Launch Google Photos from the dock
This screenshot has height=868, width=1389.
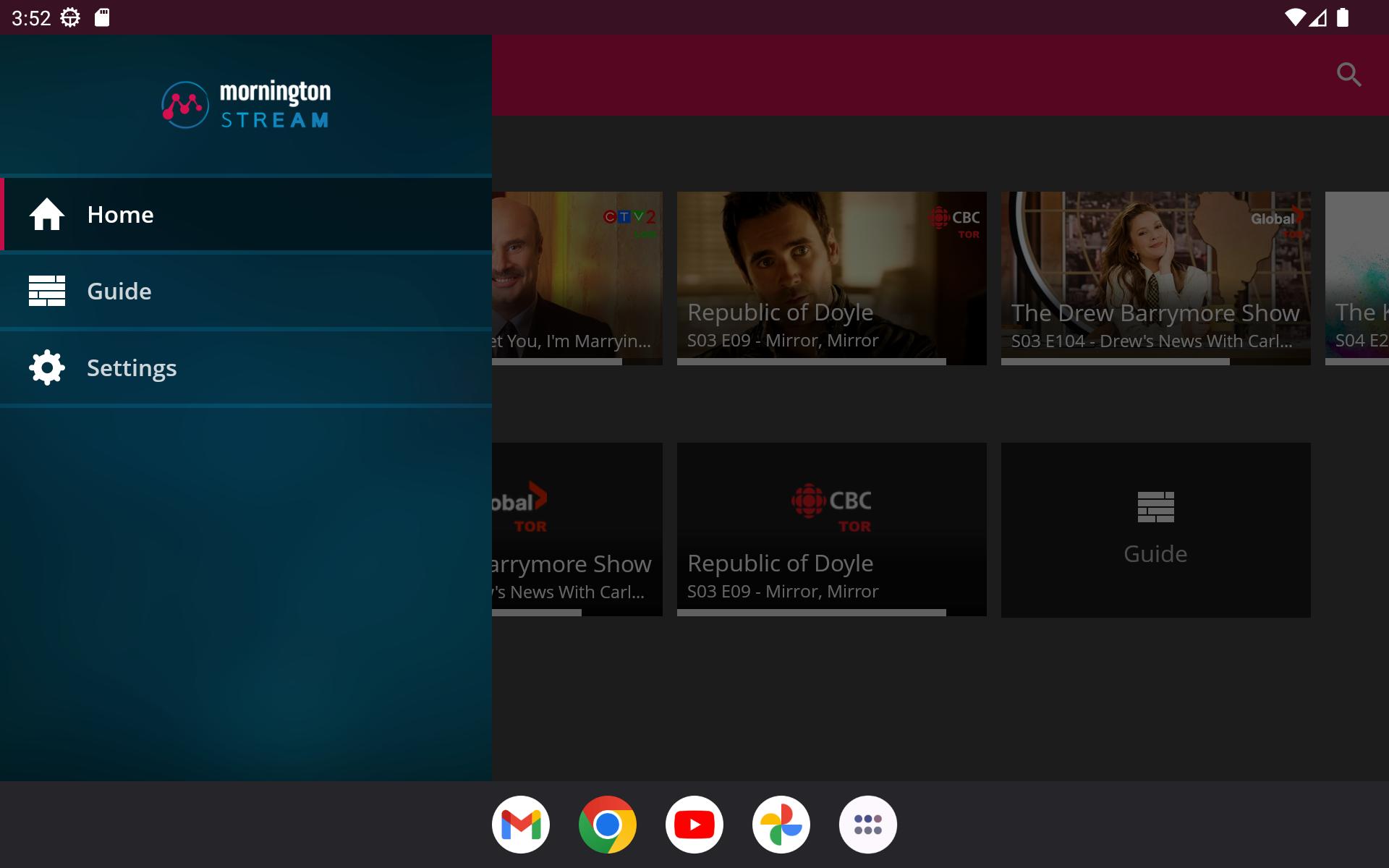781,825
